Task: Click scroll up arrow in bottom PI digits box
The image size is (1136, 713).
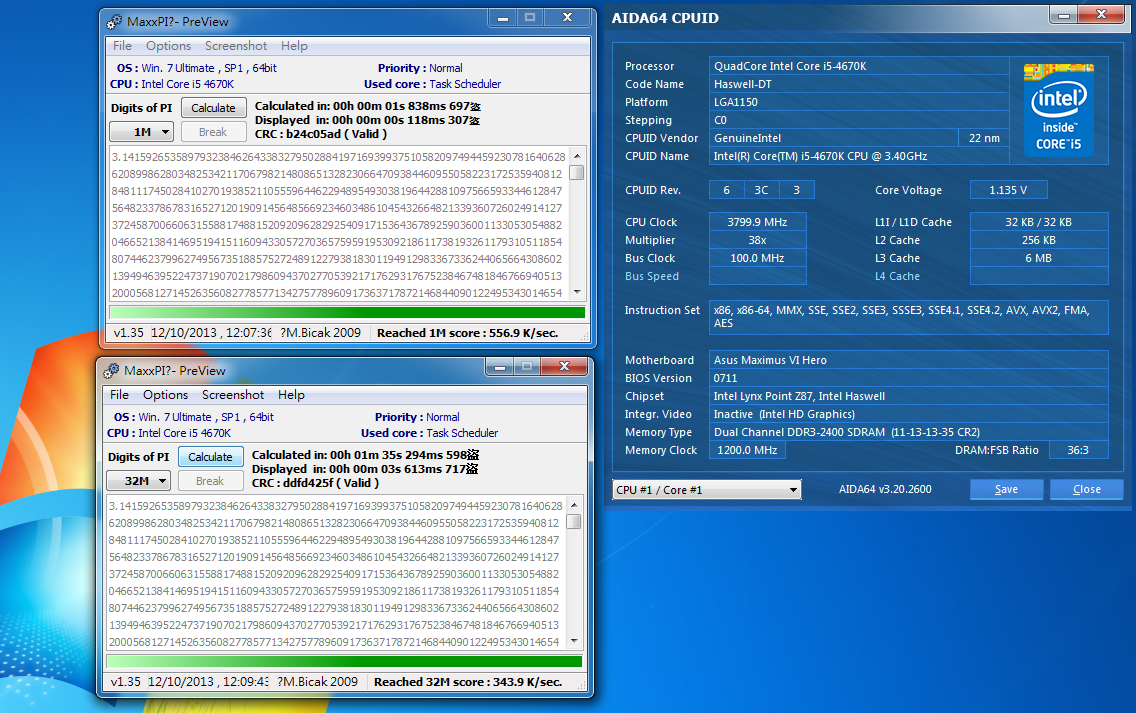Action: [x=574, y=505]
